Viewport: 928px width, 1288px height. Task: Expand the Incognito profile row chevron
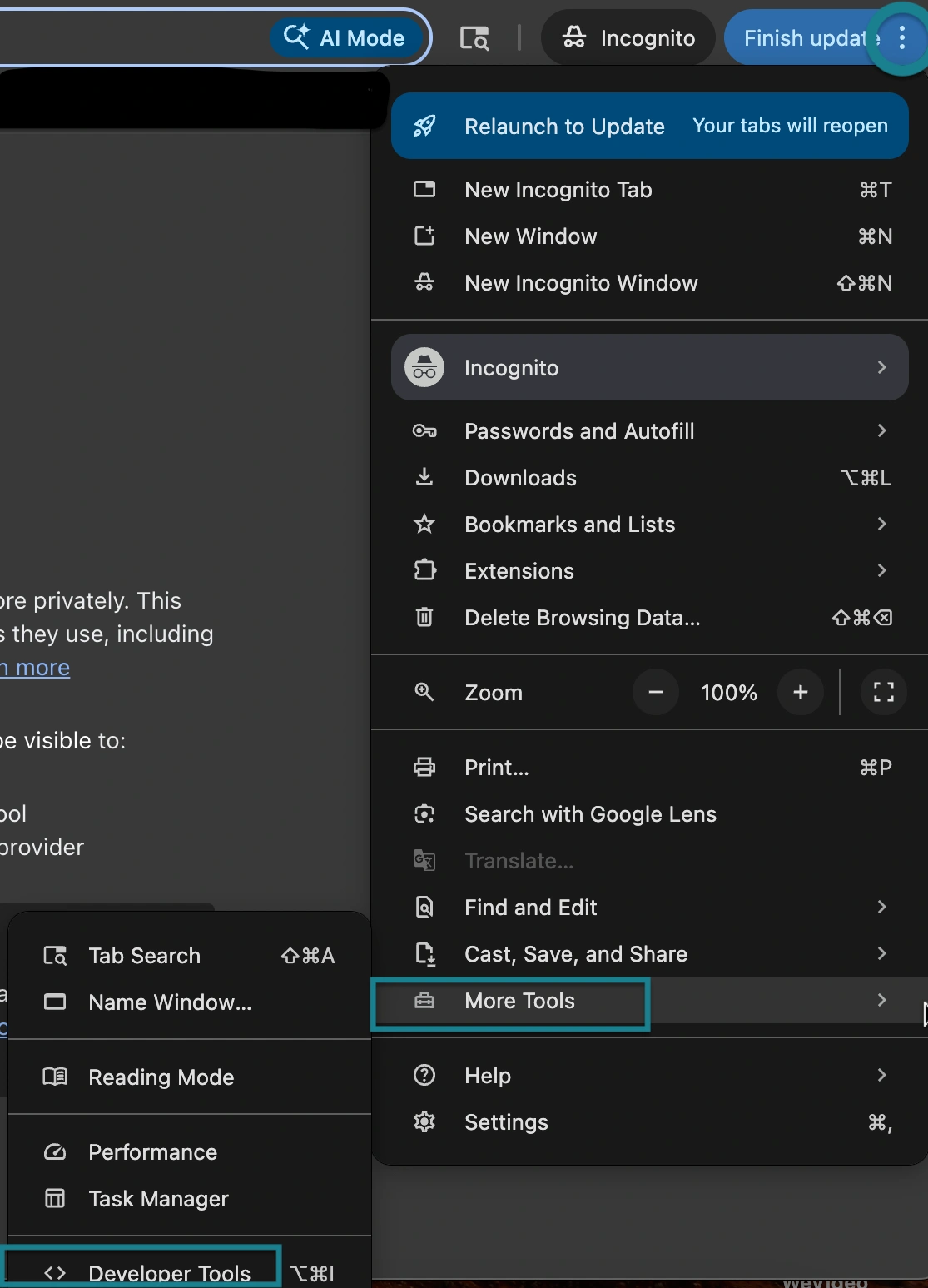pos(881,367)
